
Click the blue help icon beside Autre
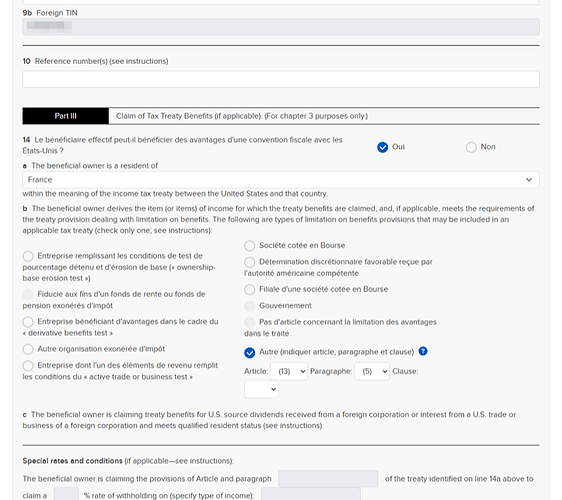[423, 351]
